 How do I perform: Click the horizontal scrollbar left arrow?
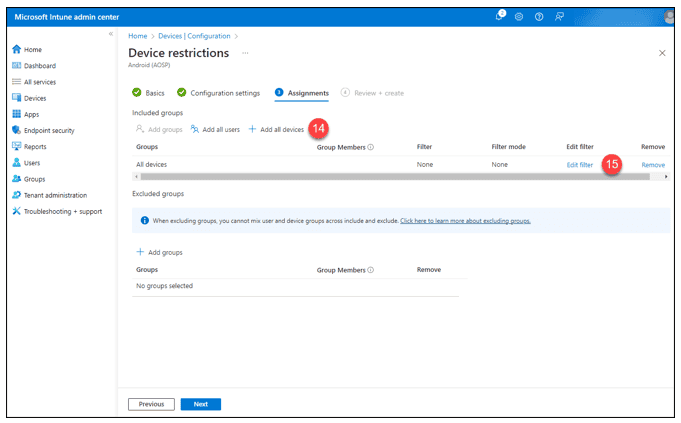136,176
